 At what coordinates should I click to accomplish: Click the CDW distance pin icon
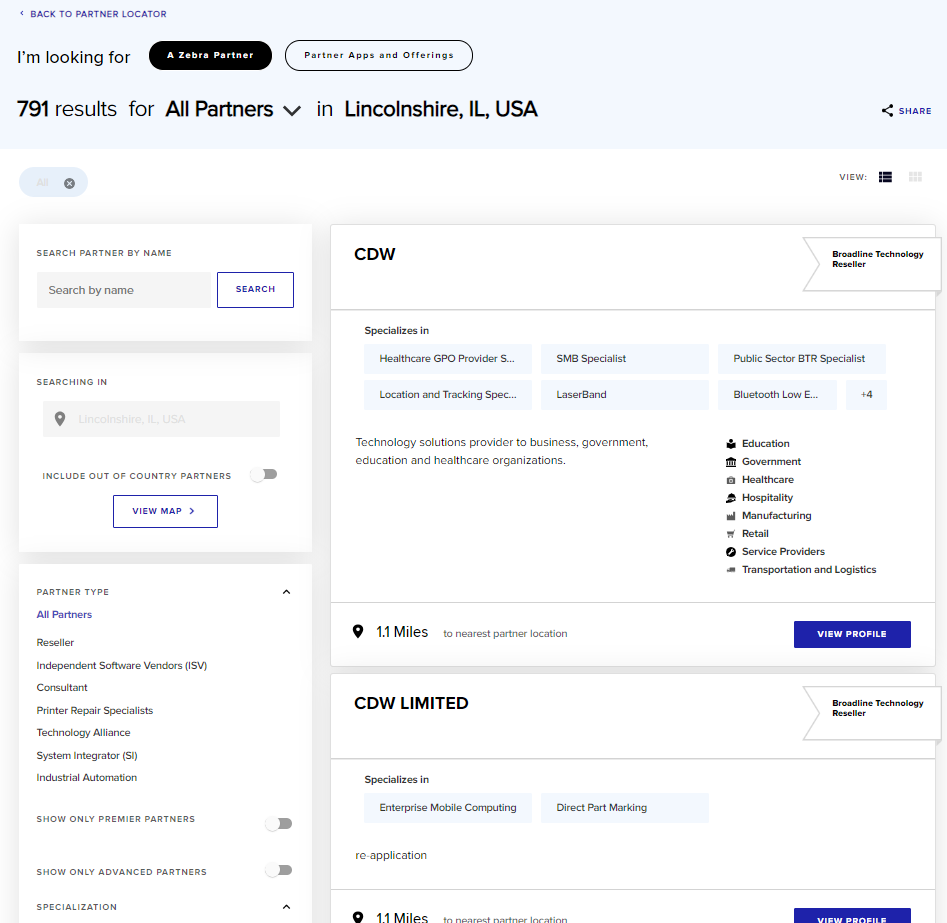point(358,632)
